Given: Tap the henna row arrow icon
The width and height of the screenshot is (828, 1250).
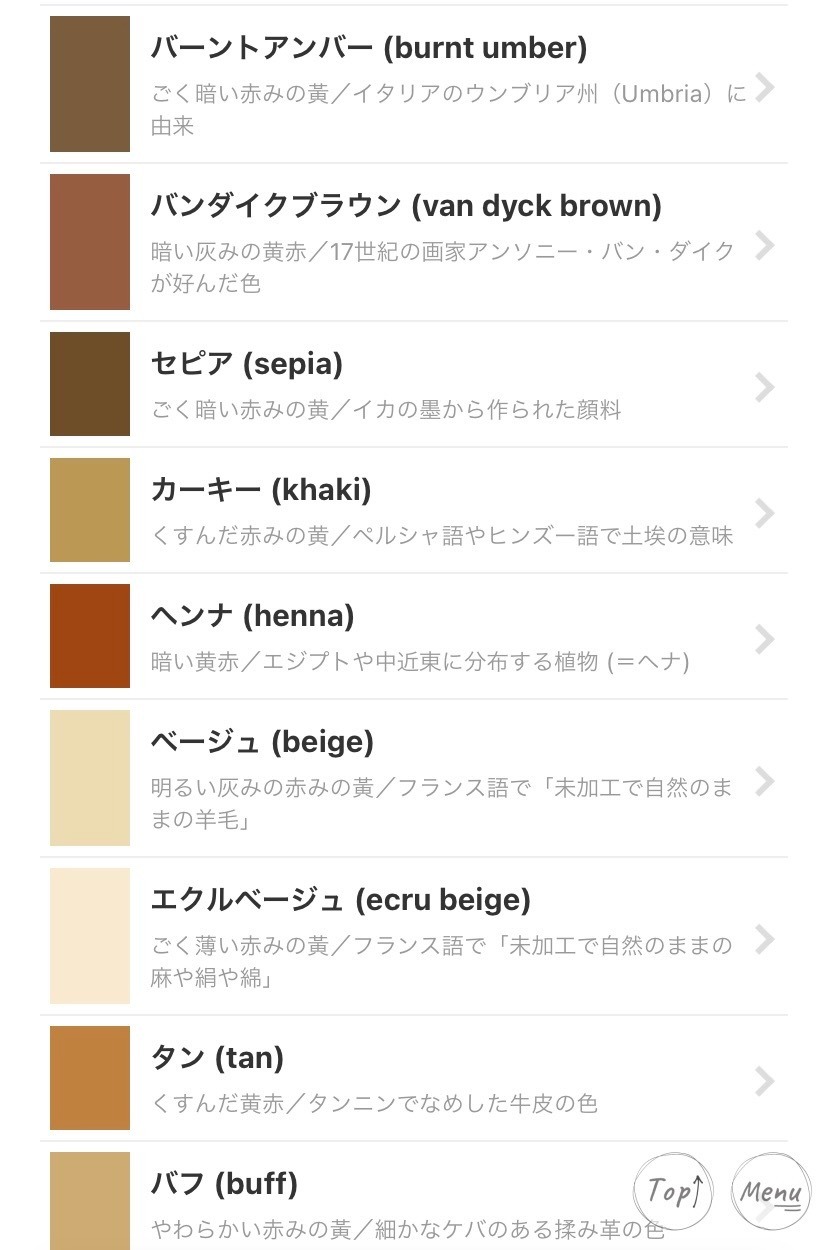Looking at the screenshot, I should pyautogui.click(x=765, y=640).
